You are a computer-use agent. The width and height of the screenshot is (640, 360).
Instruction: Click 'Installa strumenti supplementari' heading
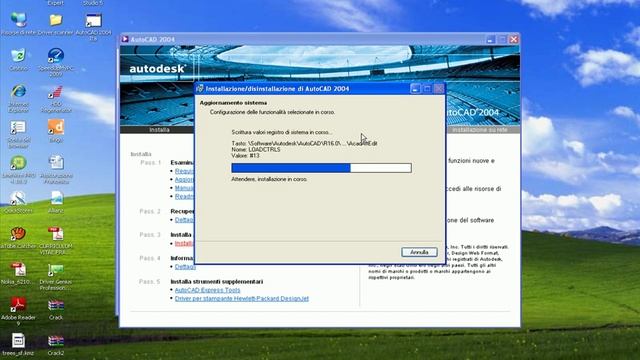[x=217, y=282]
